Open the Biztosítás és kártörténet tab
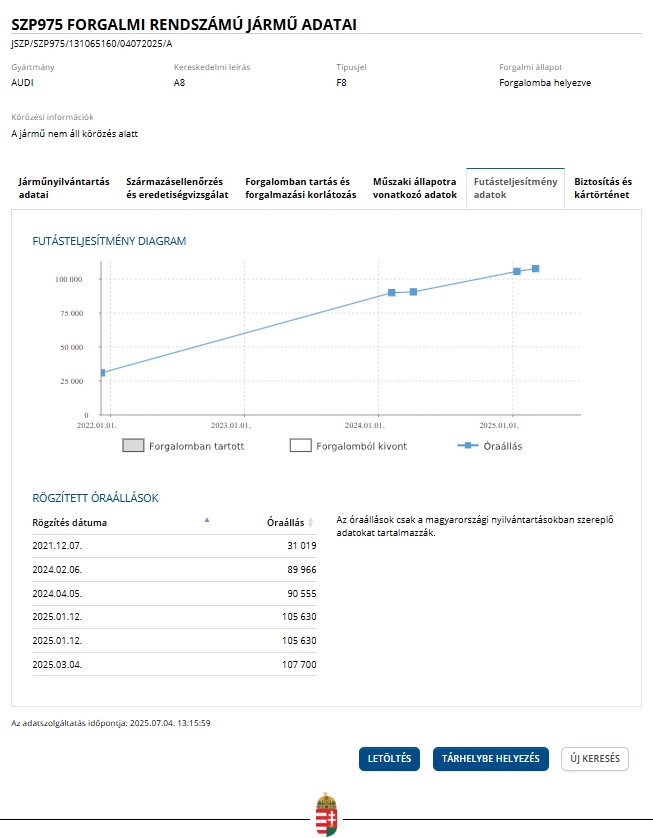 (603, 188)
